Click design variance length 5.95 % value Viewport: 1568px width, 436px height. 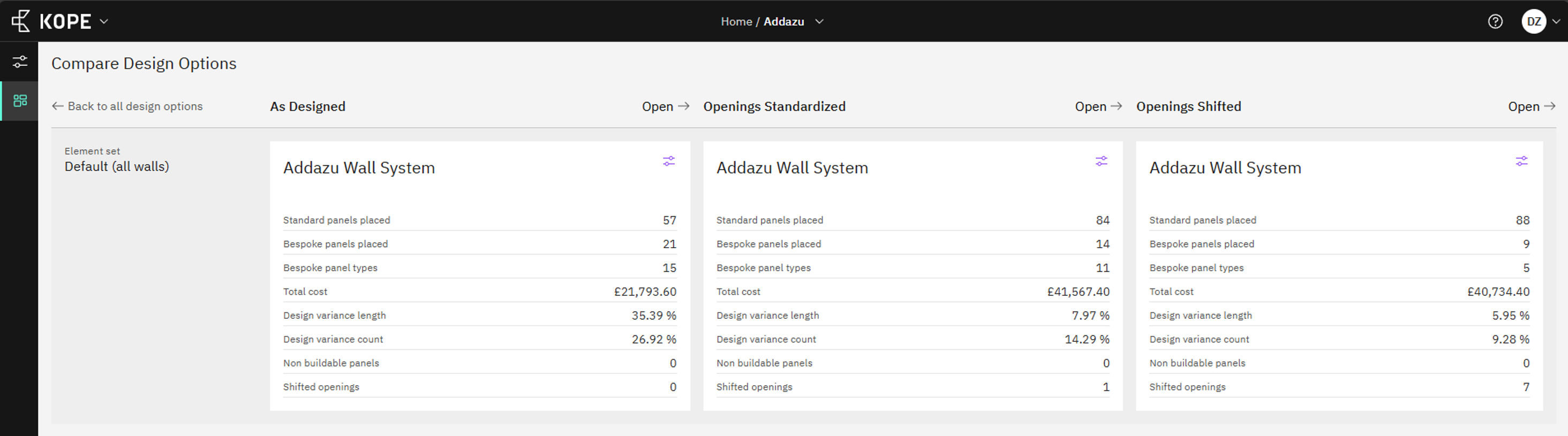coord(1510,316)
